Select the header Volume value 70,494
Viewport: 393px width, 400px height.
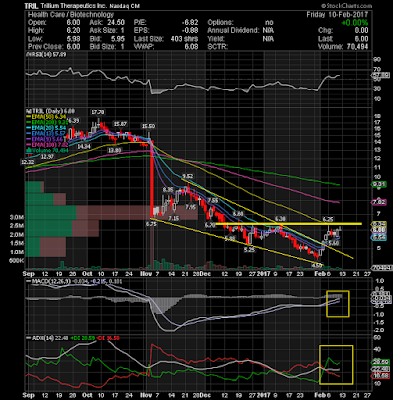356,47
